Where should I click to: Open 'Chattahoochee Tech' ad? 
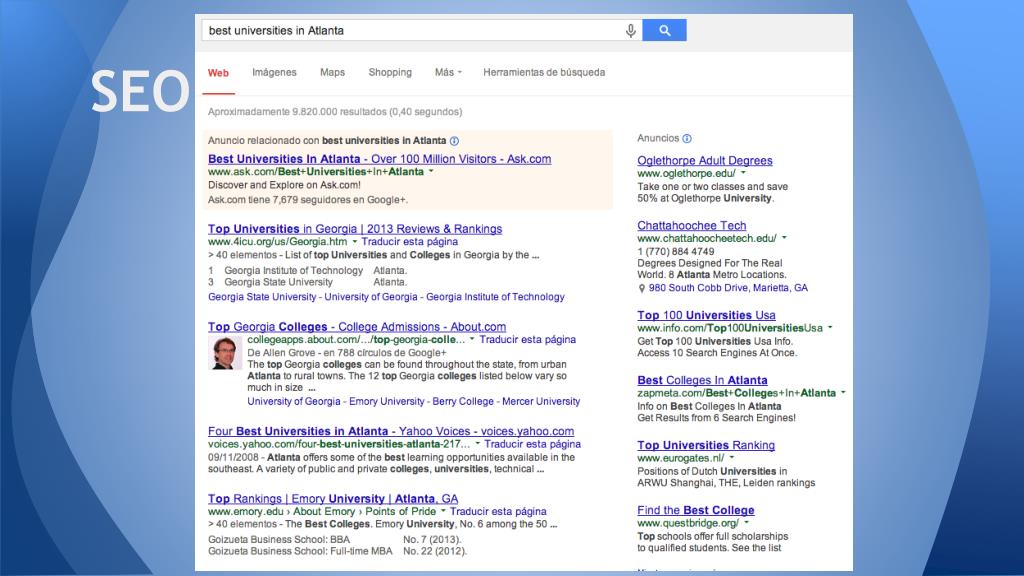(692, 225)
